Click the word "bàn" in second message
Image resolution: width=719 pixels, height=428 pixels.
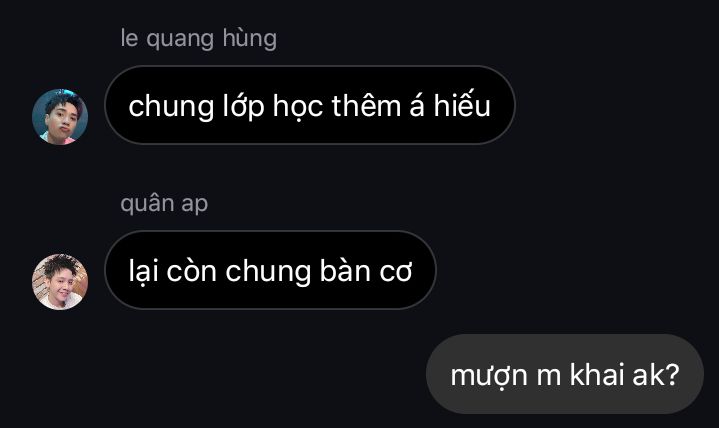(x=345, y=270)
